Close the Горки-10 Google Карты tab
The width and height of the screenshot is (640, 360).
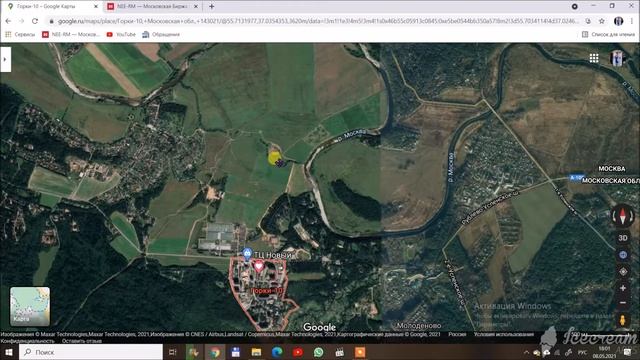(x=96, y=7)
